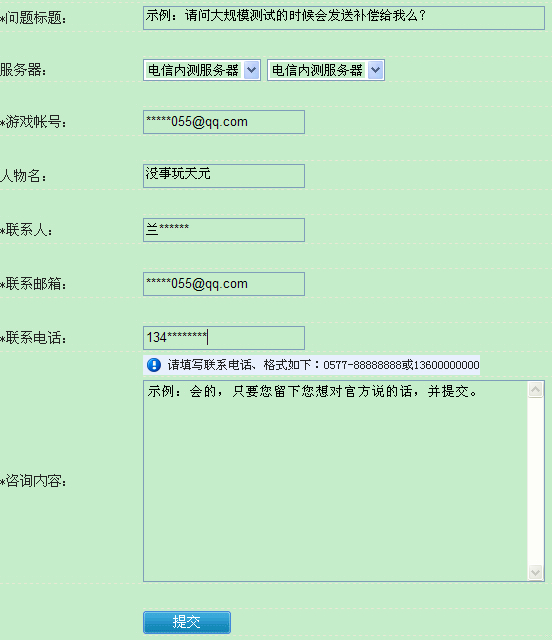Focus the 联系电话 phone input field

[x=224, y=338]
